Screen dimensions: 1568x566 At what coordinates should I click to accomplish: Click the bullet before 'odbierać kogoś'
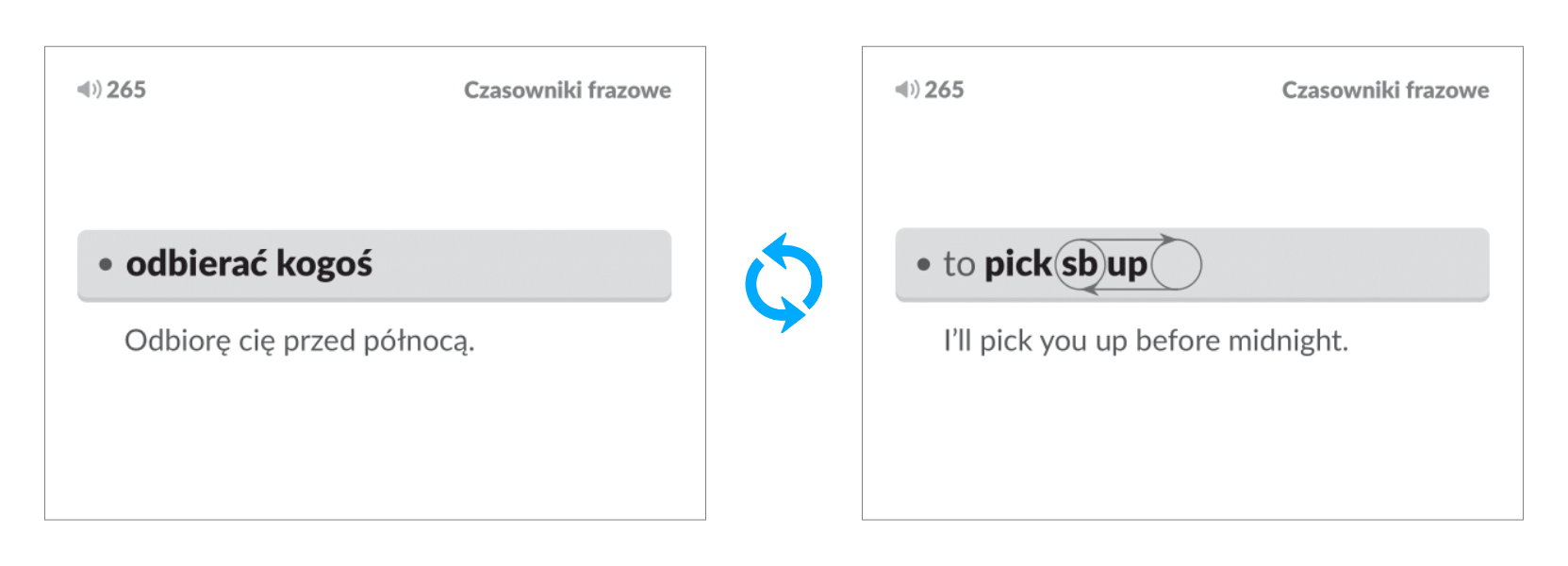[x=106, y=265]
